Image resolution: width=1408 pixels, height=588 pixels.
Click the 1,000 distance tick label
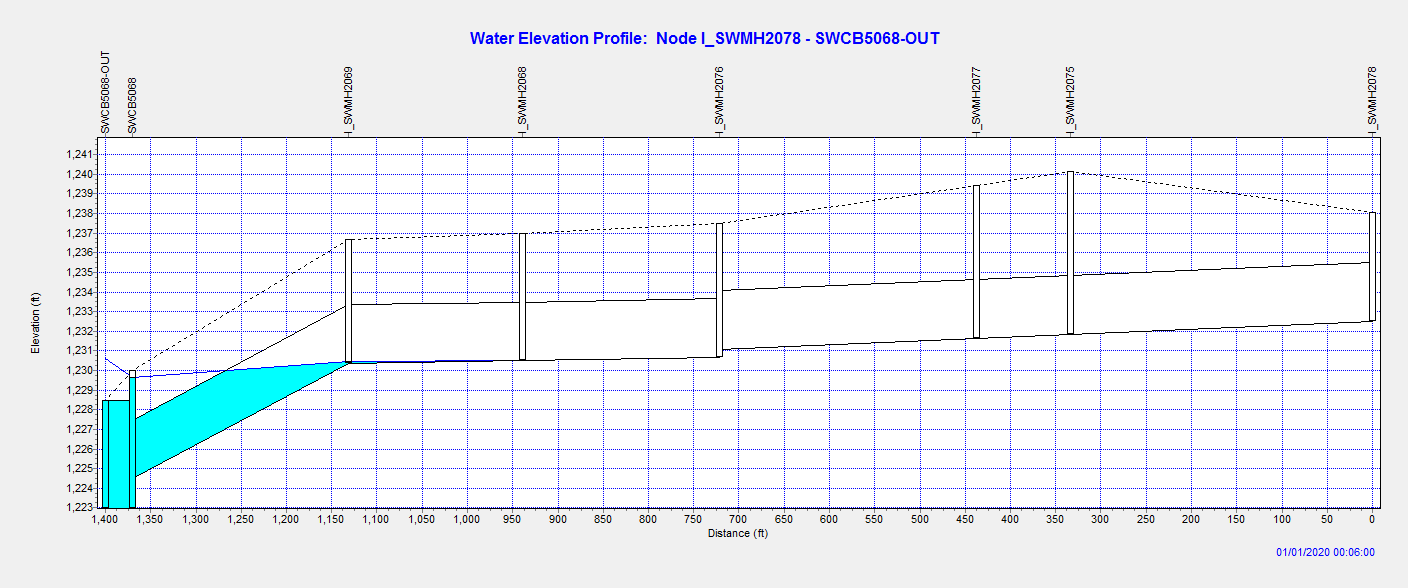(x=467, y=520)
